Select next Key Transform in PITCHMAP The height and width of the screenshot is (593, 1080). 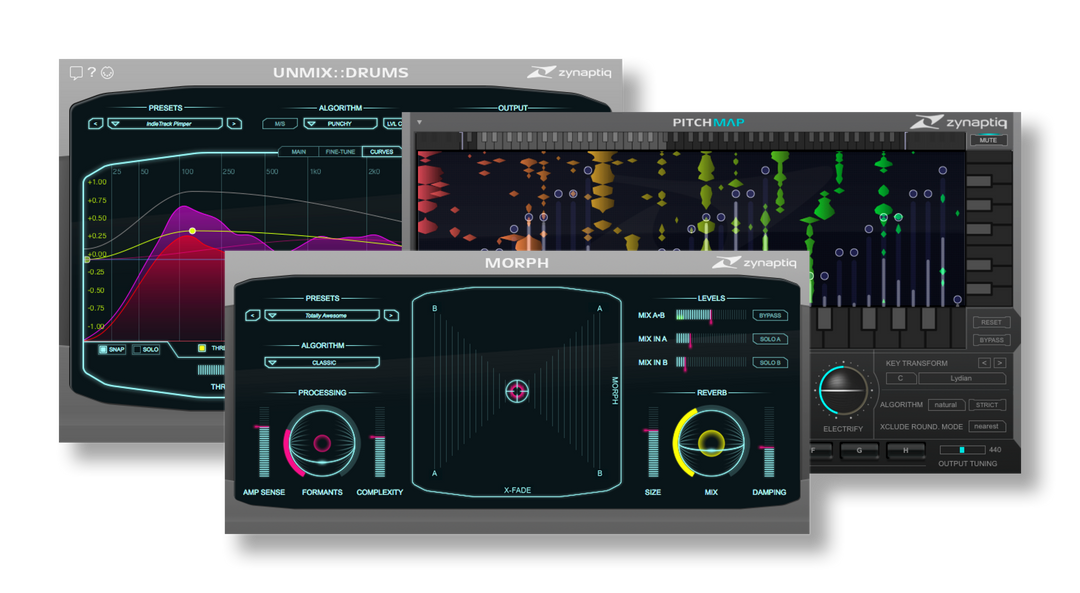coord(999,363)
